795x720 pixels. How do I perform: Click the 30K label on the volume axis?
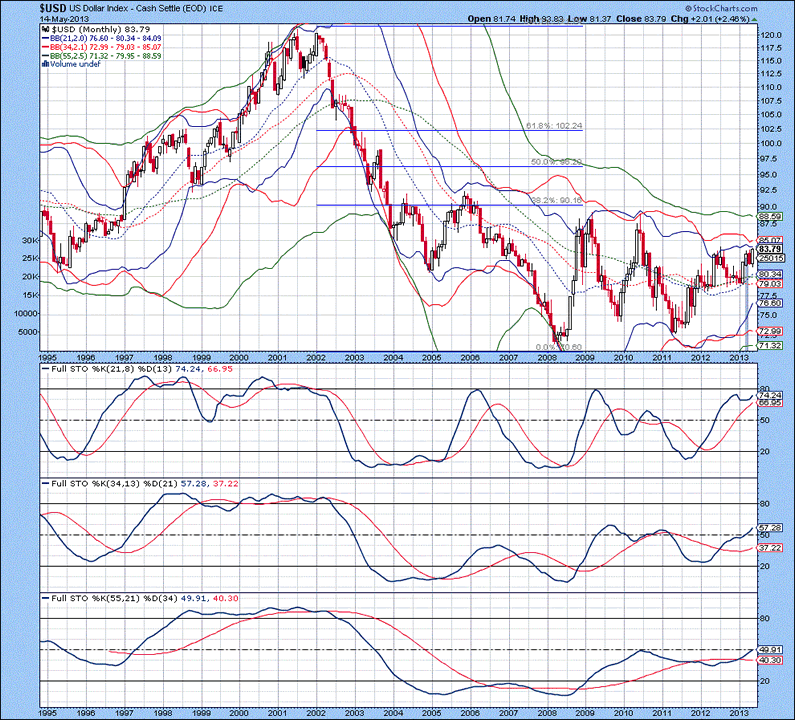(x=30, y=240)
